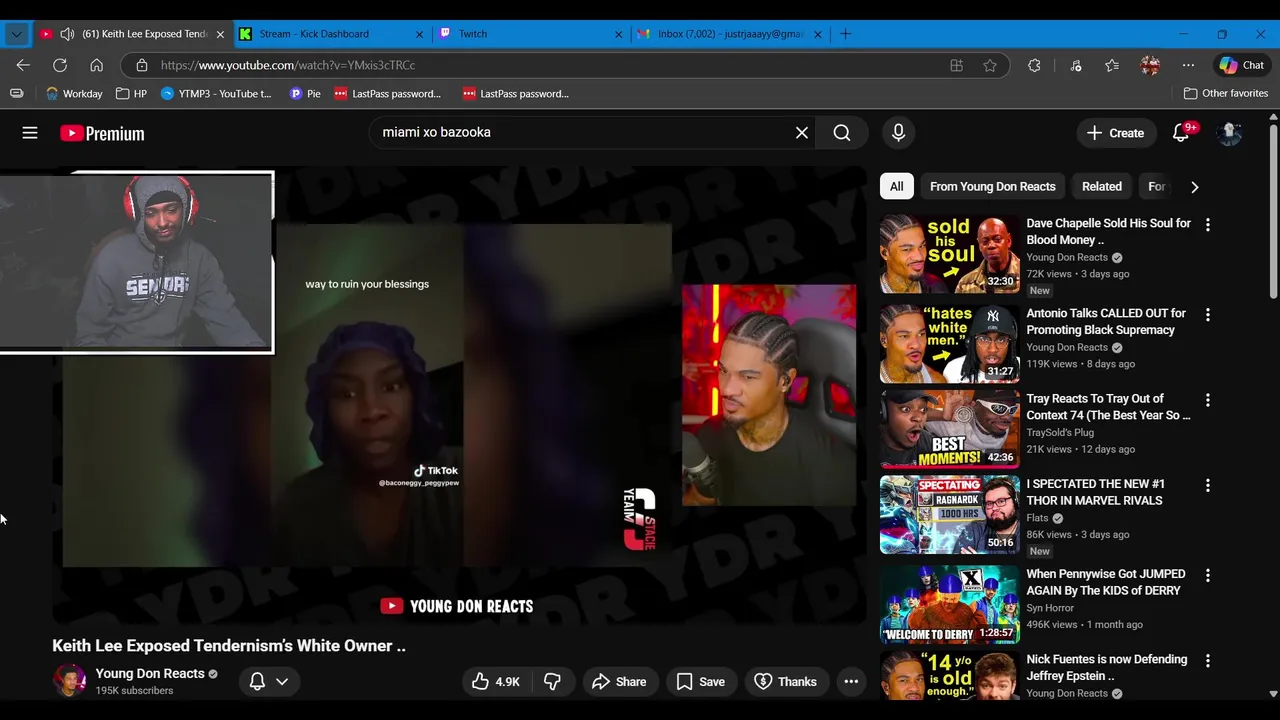Start search with voice microphone

898,132
